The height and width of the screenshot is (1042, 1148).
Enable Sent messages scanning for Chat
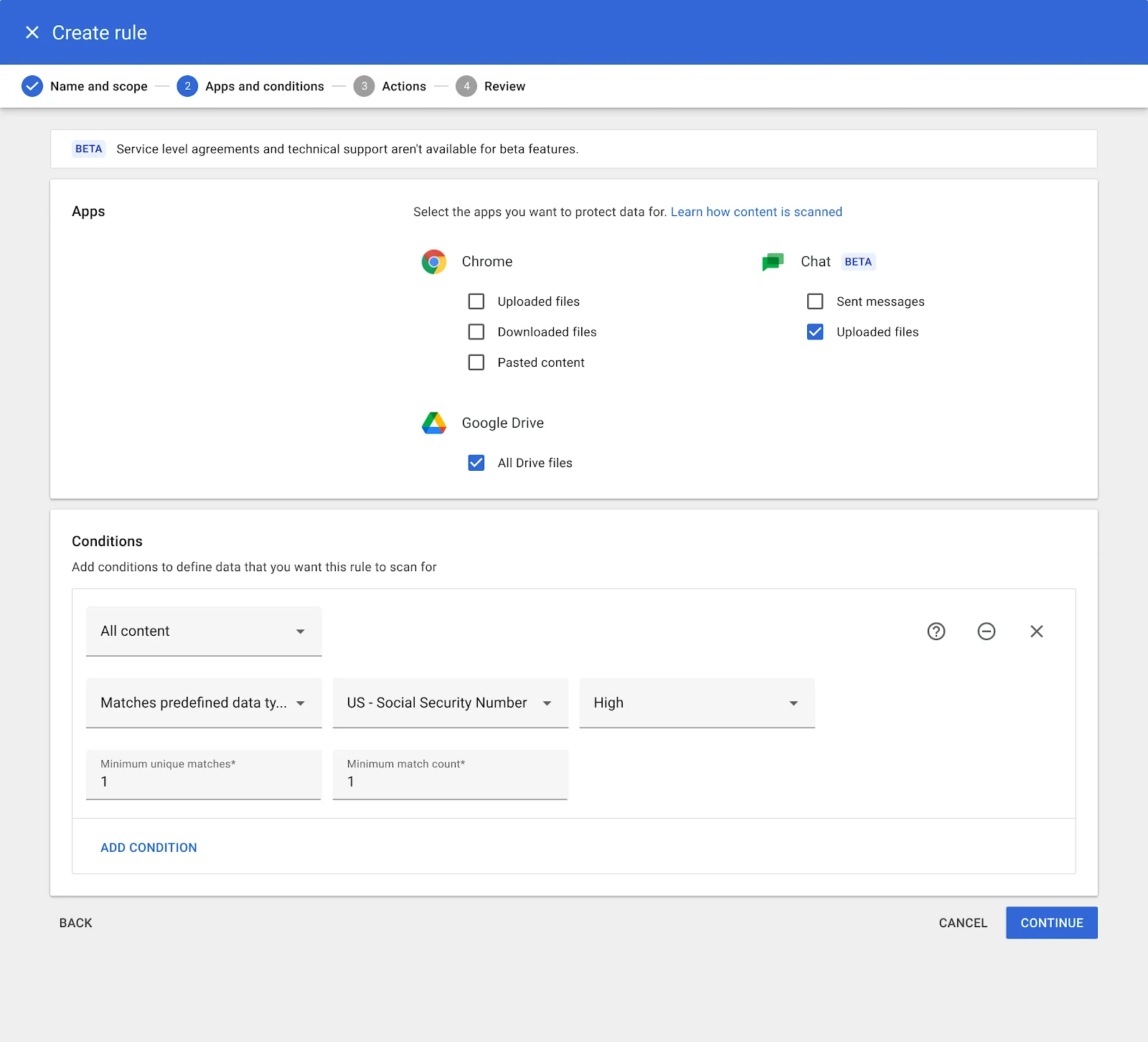815,301
